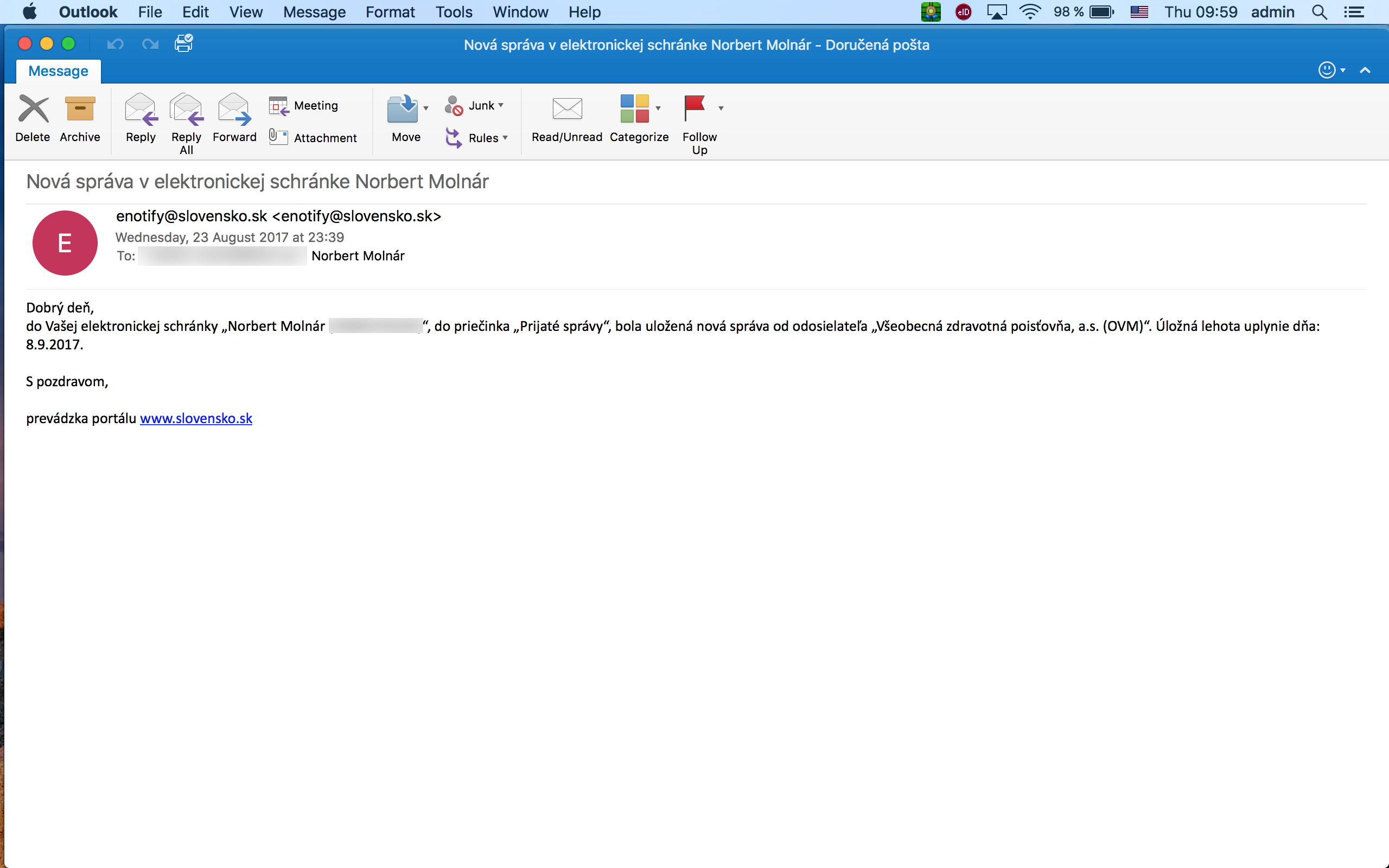
Task: Click the Reply All icon
Action: point(187,109)
